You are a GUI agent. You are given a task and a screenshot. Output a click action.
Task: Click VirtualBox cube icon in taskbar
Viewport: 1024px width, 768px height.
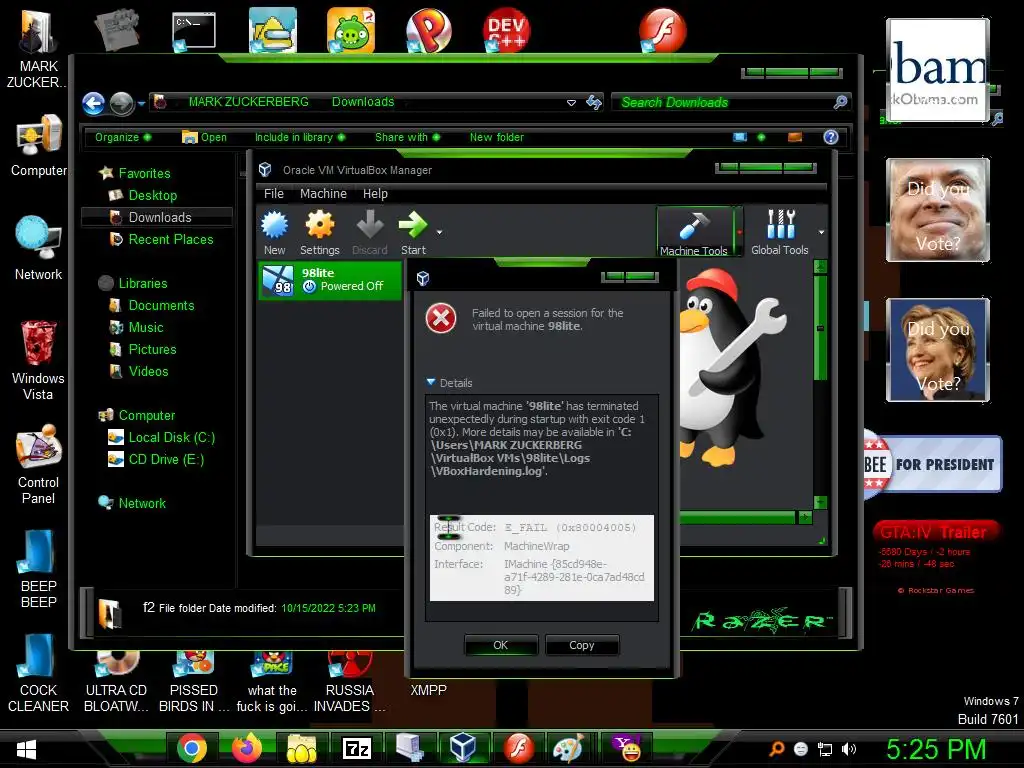tap(462, 748)
